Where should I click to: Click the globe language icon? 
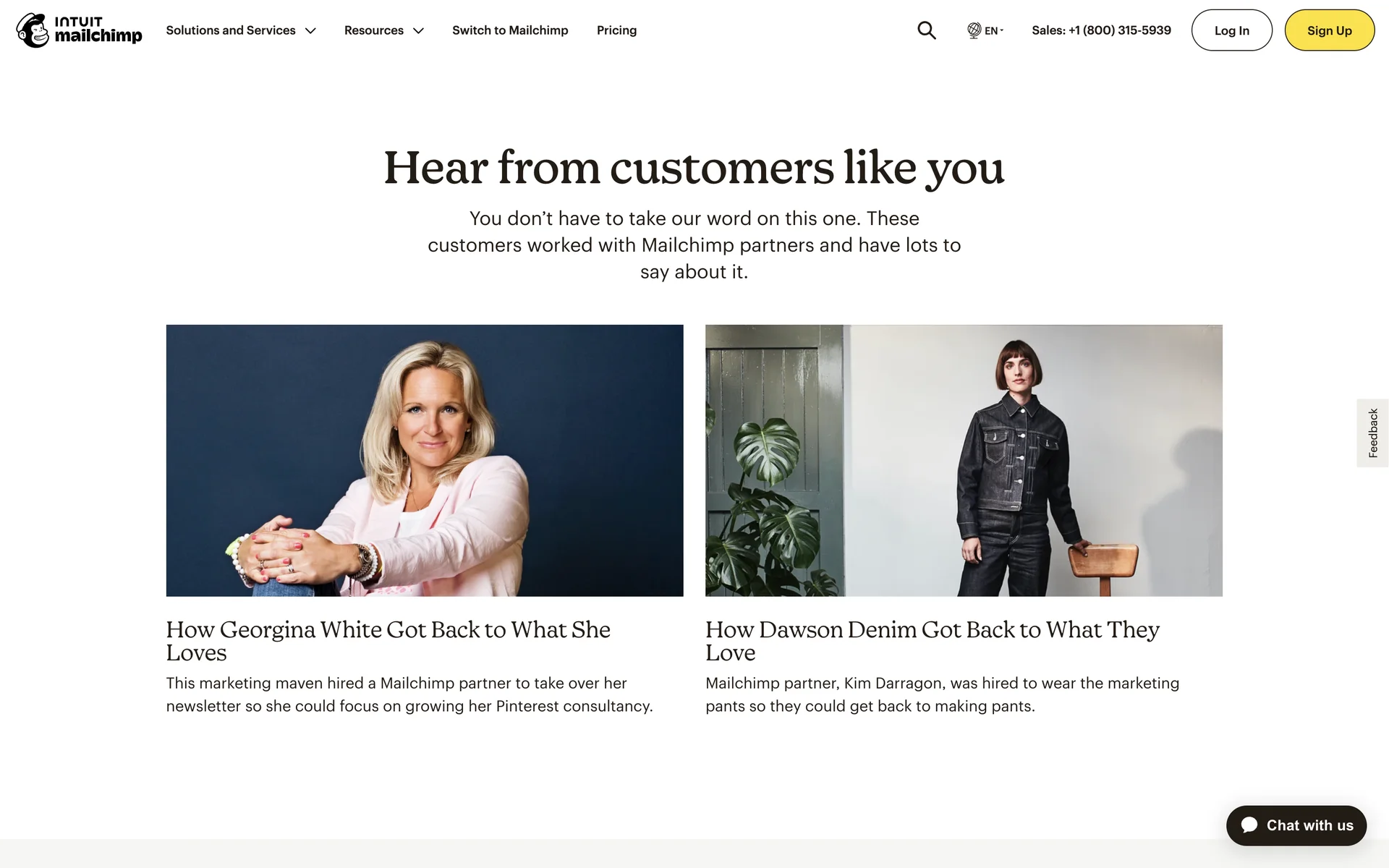pos(974,30)
